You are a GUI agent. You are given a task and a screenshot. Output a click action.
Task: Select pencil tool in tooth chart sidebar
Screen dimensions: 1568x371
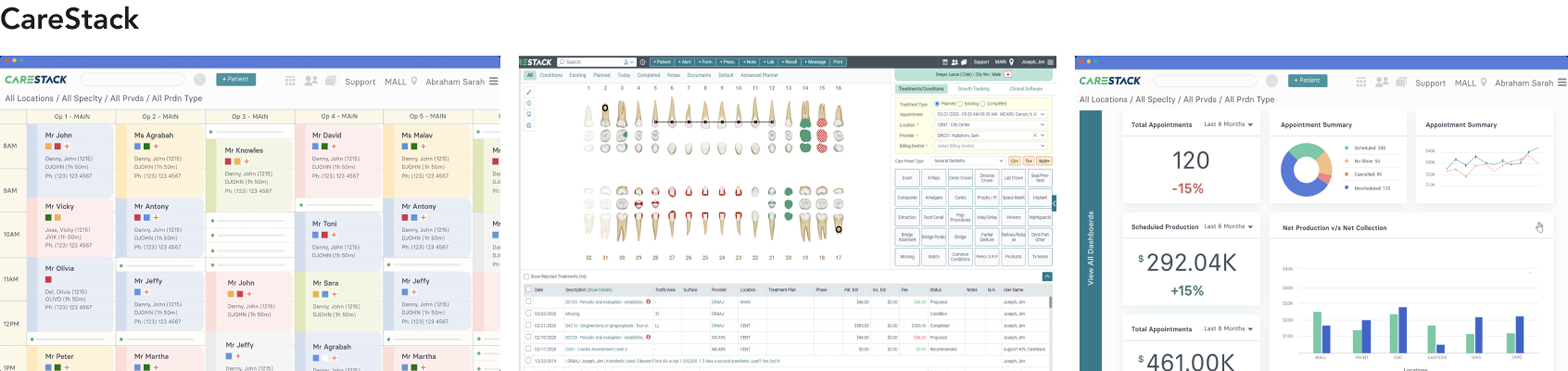pos(529,92)
